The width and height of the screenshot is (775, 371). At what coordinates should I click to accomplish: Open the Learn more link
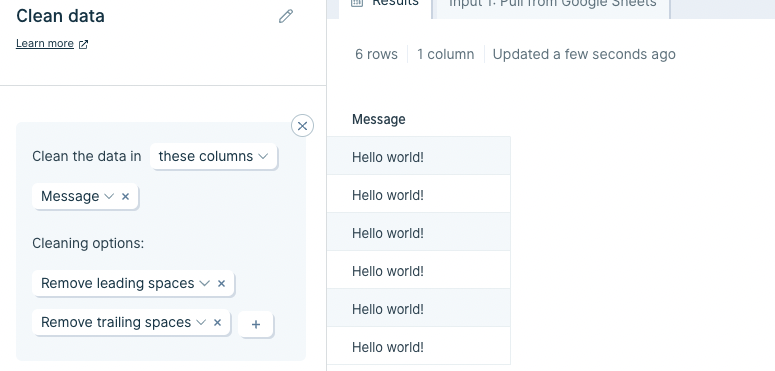point(45,43)
